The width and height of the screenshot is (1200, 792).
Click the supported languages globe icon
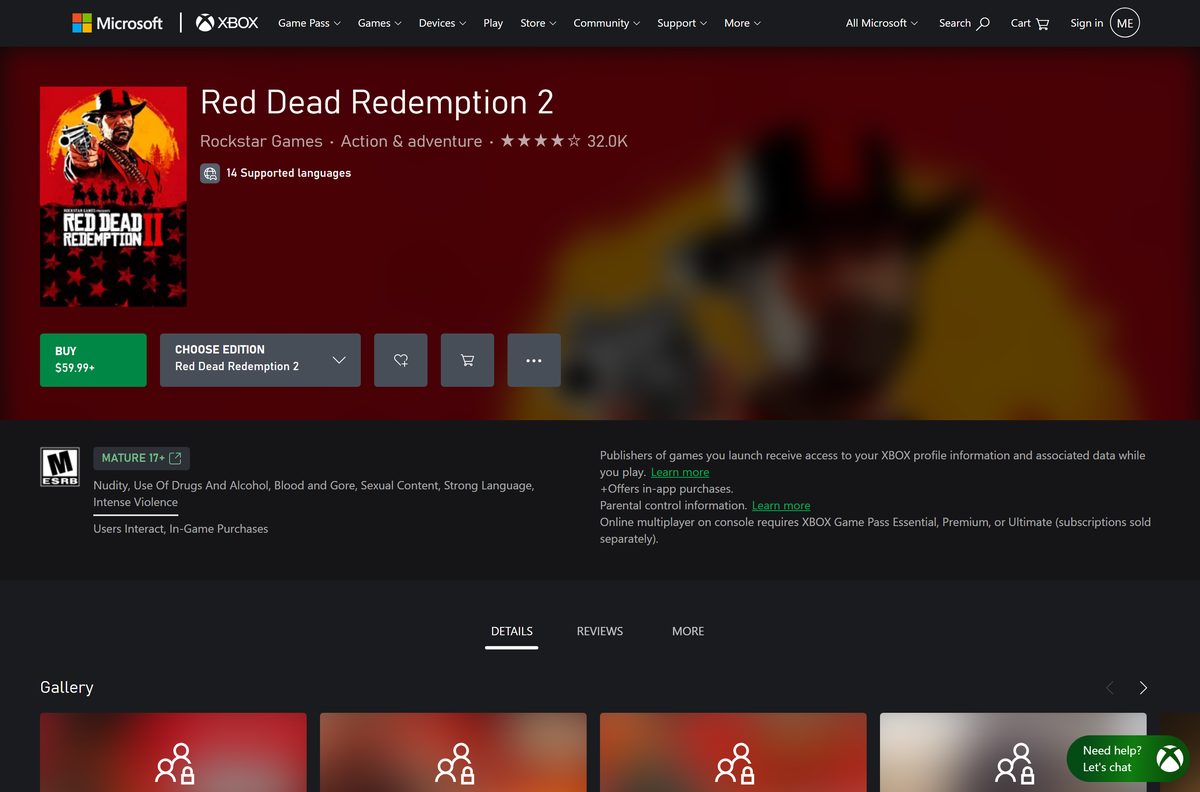click(x=210, y=173)
